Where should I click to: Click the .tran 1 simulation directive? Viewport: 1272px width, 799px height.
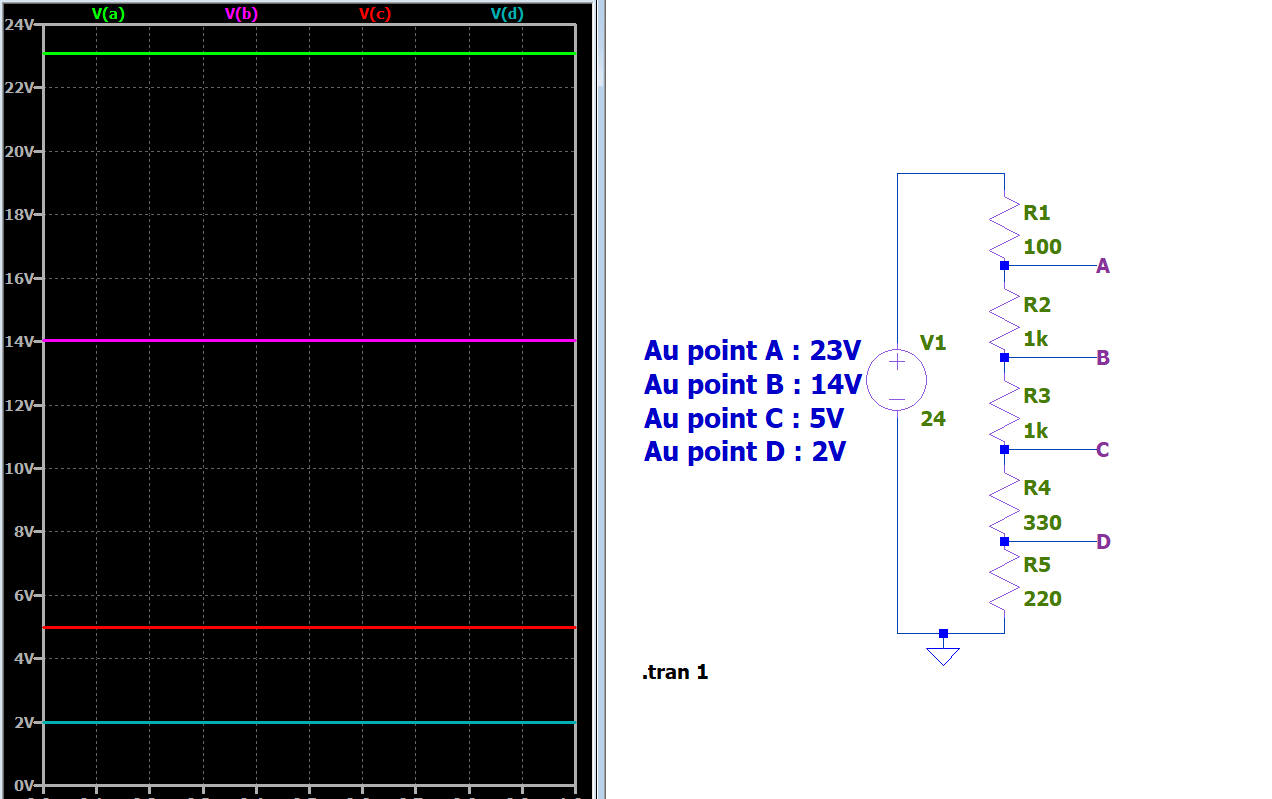coord(675,672)
